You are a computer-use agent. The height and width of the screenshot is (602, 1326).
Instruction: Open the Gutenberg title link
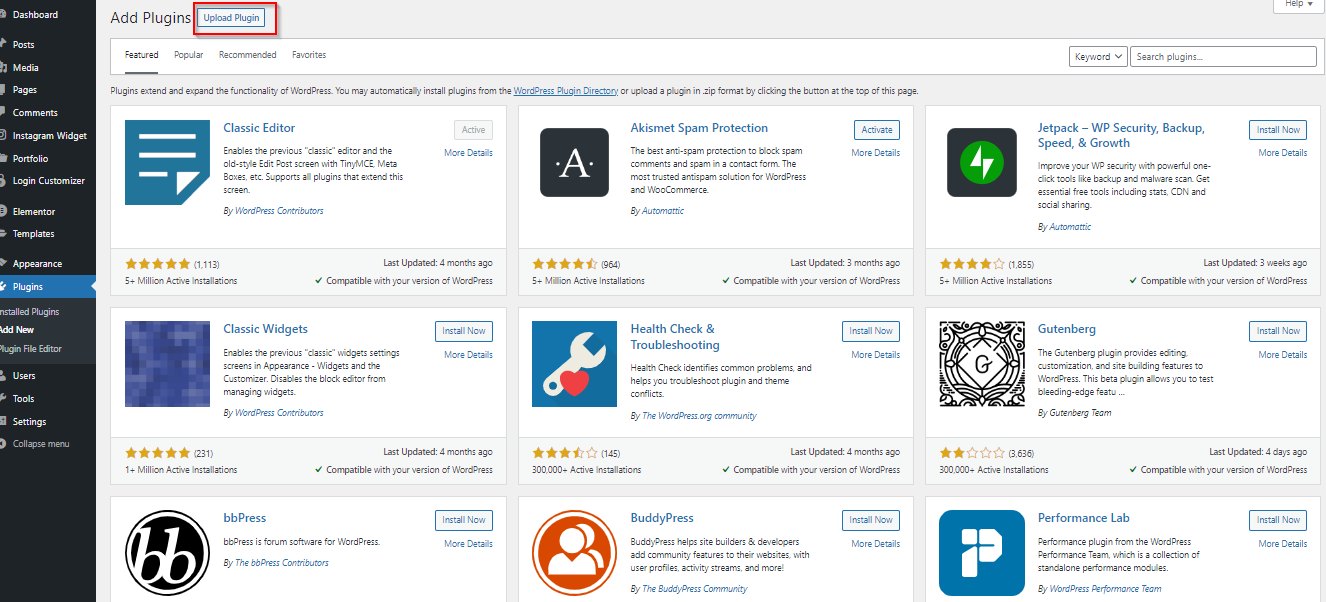(1067, 329)
